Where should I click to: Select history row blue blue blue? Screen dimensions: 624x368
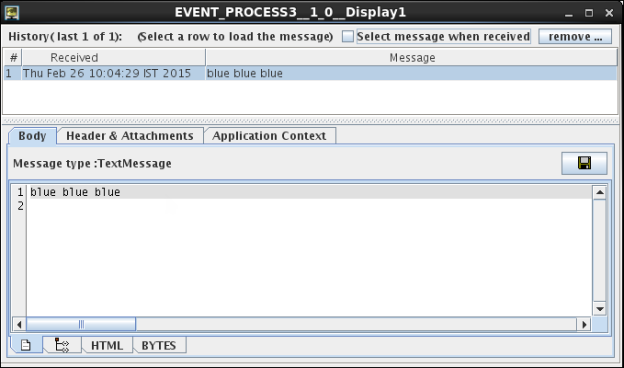(x=310, y=73)
